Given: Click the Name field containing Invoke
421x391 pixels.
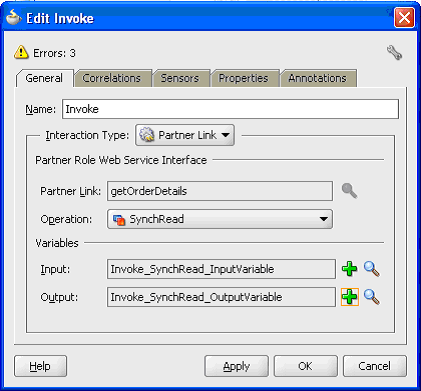Looking at the screenshot, I should (x=230, y=109).
